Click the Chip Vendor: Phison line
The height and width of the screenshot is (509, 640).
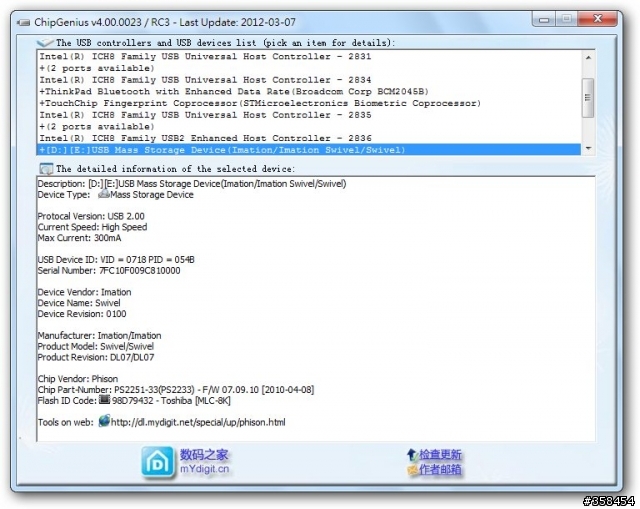[78, 379]
